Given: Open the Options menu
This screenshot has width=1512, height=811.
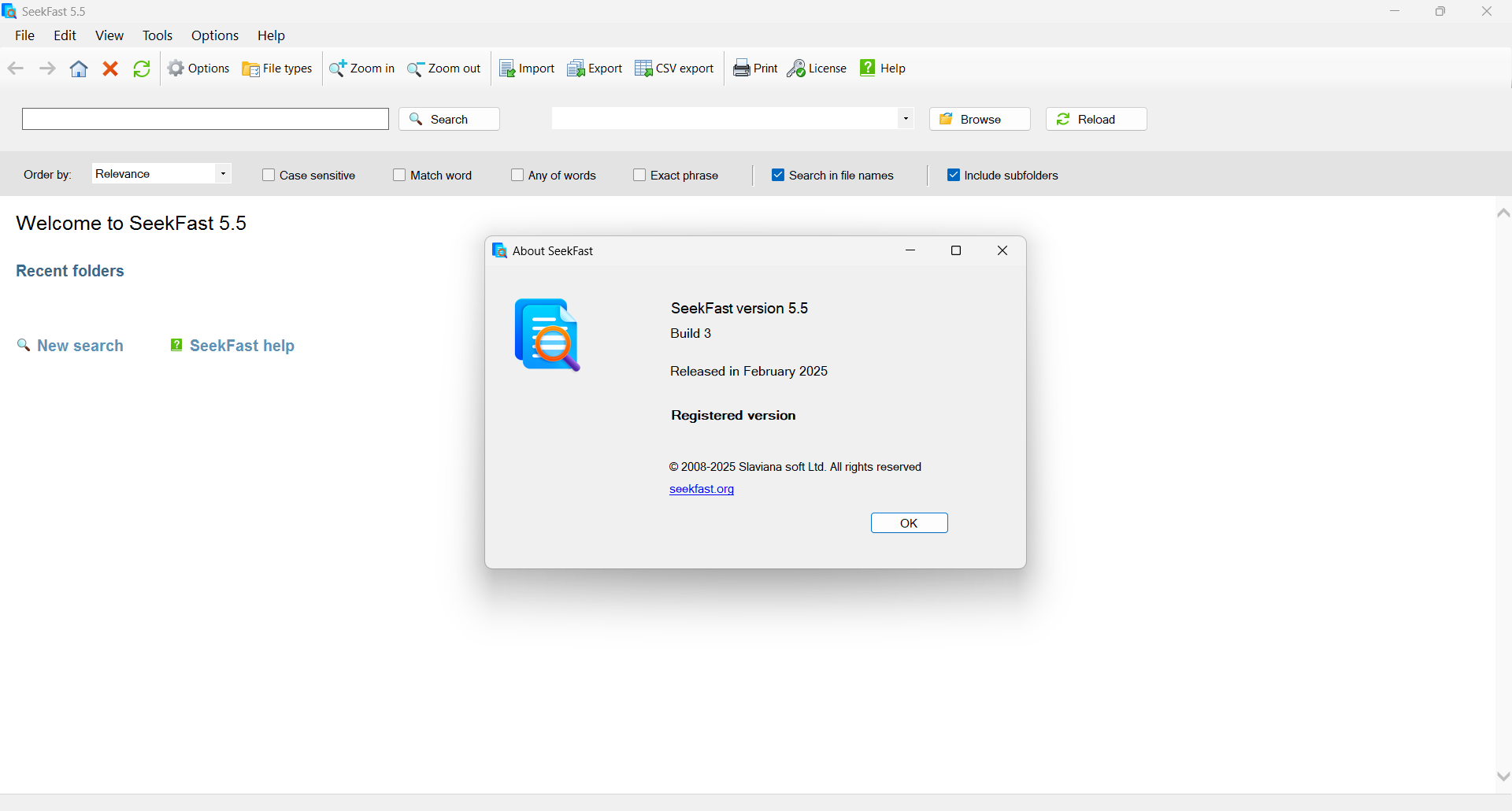Looking at the screenshot, I should [x=215, y=35].
